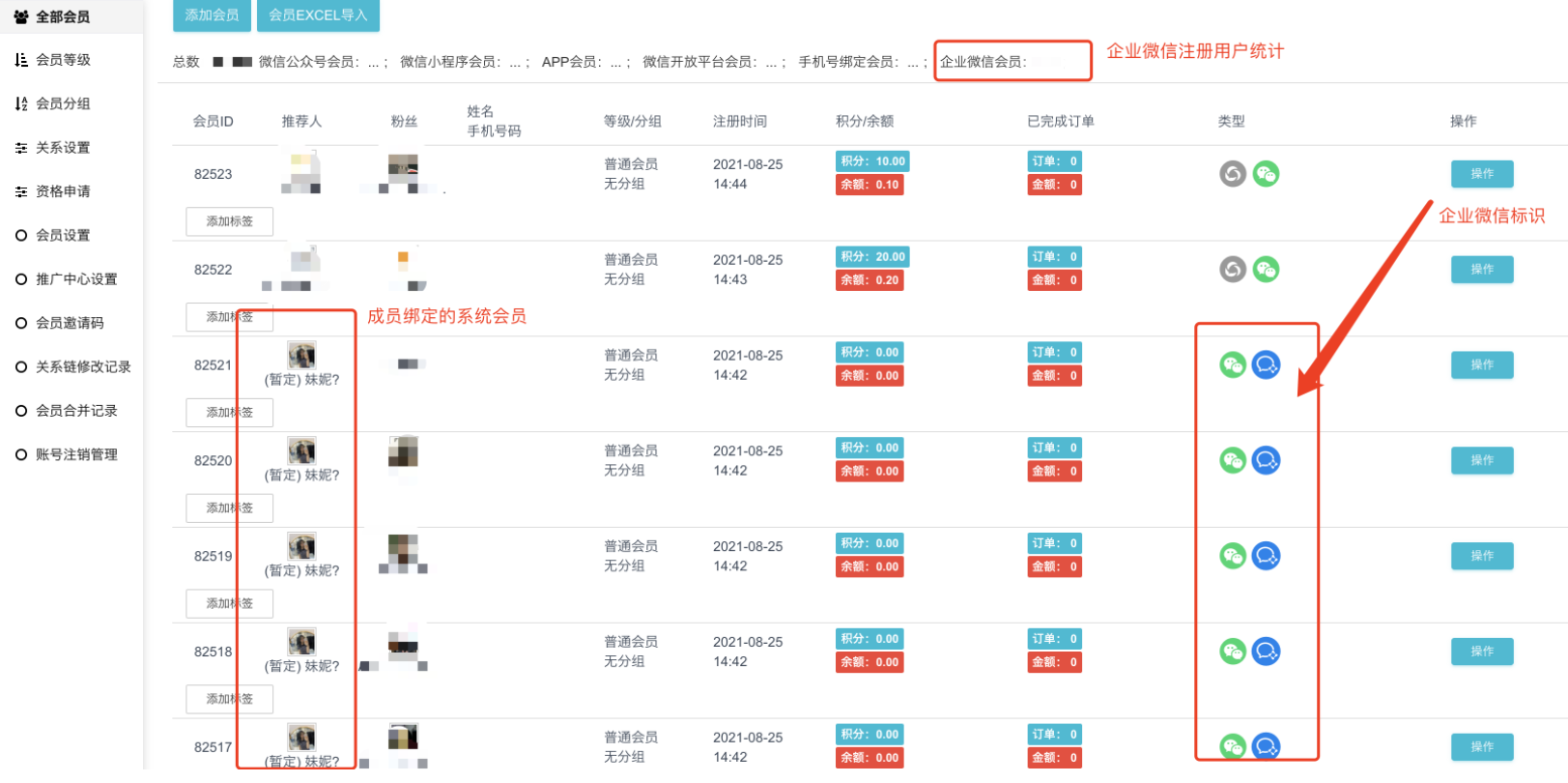
Task: Open 关系设置 sidebar menu item
Action: pos(63,148)
